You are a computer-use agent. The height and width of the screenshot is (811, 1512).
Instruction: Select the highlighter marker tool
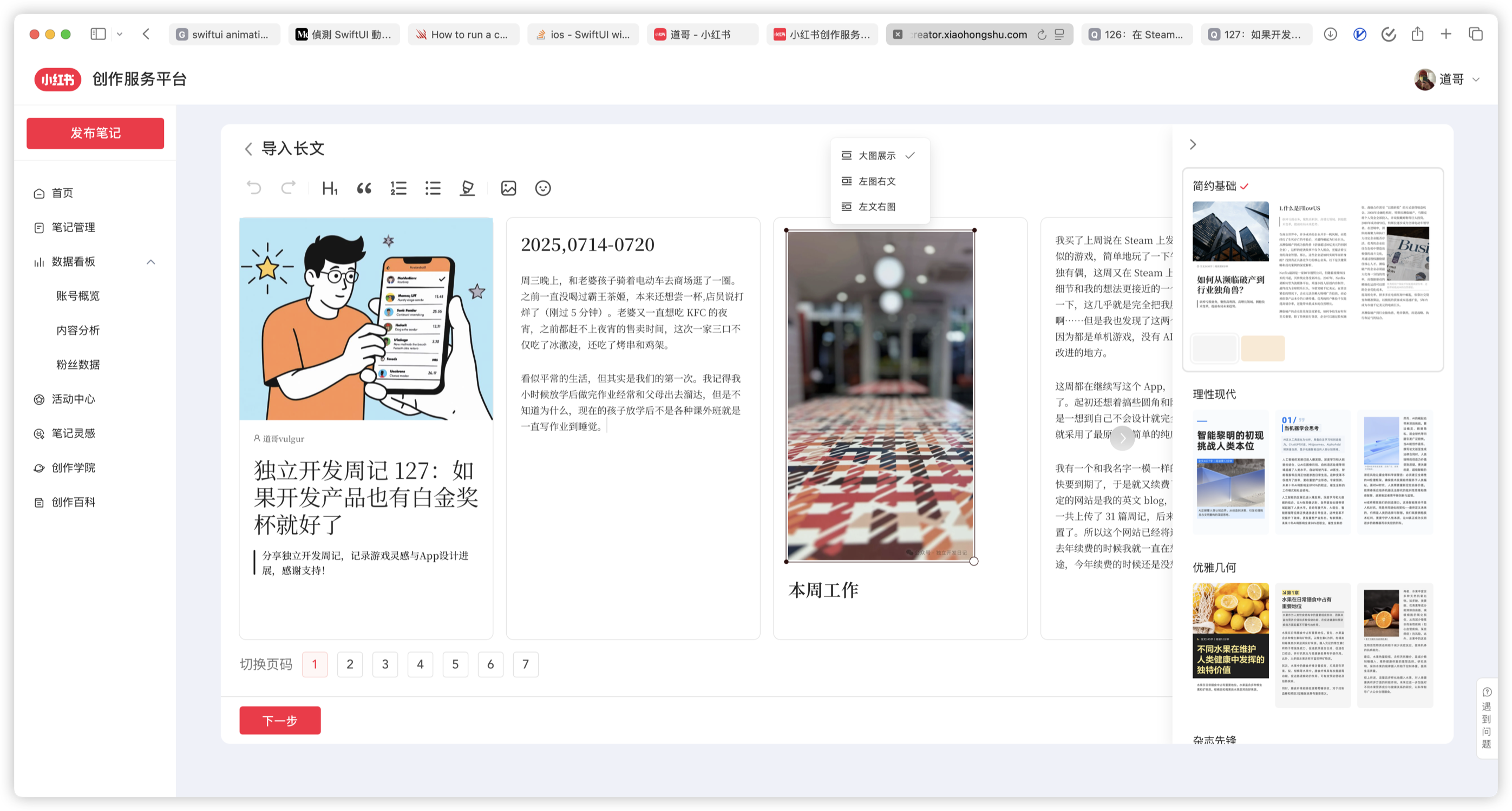[467, 188]
